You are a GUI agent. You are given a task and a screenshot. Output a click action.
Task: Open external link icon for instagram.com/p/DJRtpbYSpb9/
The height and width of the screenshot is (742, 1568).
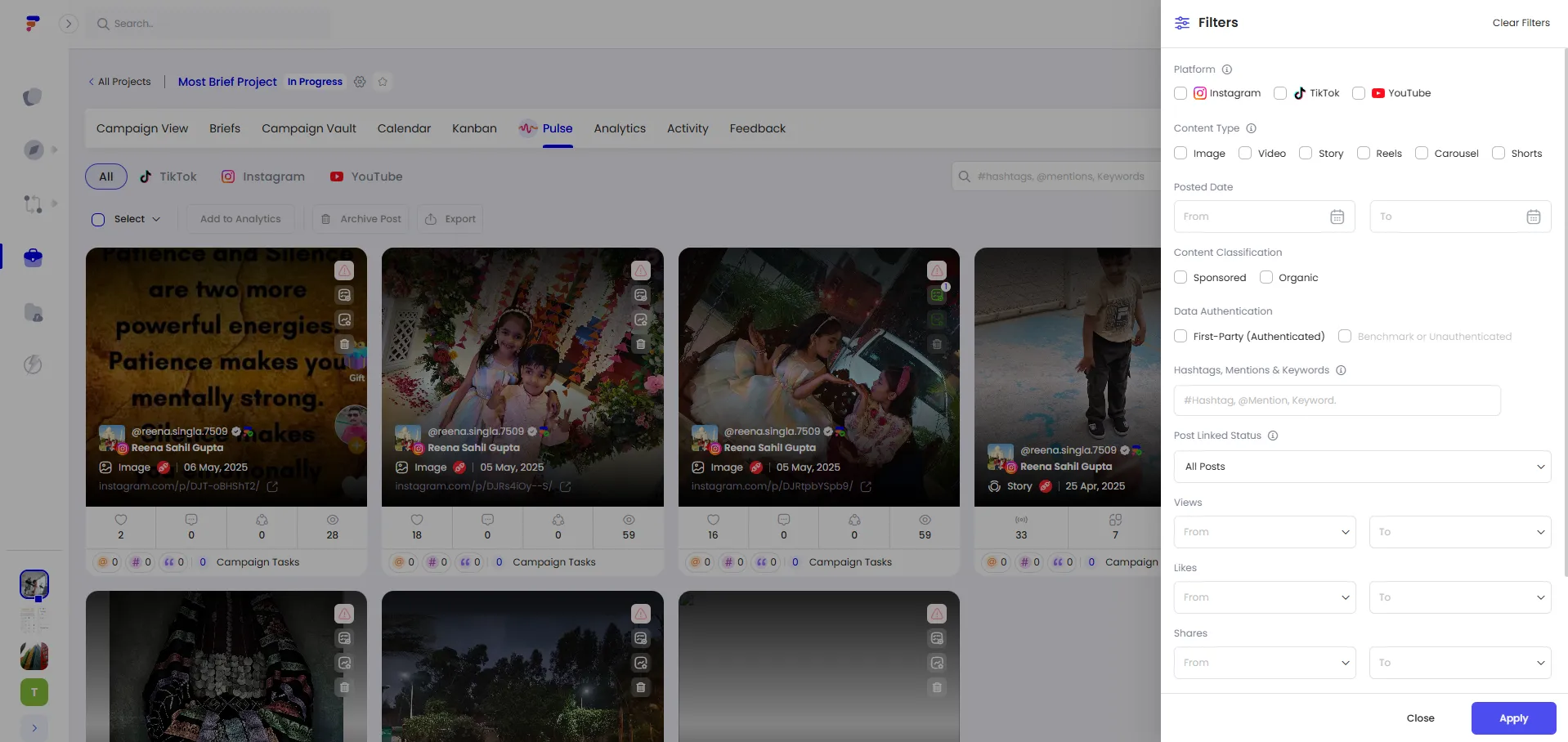point(866,486)
